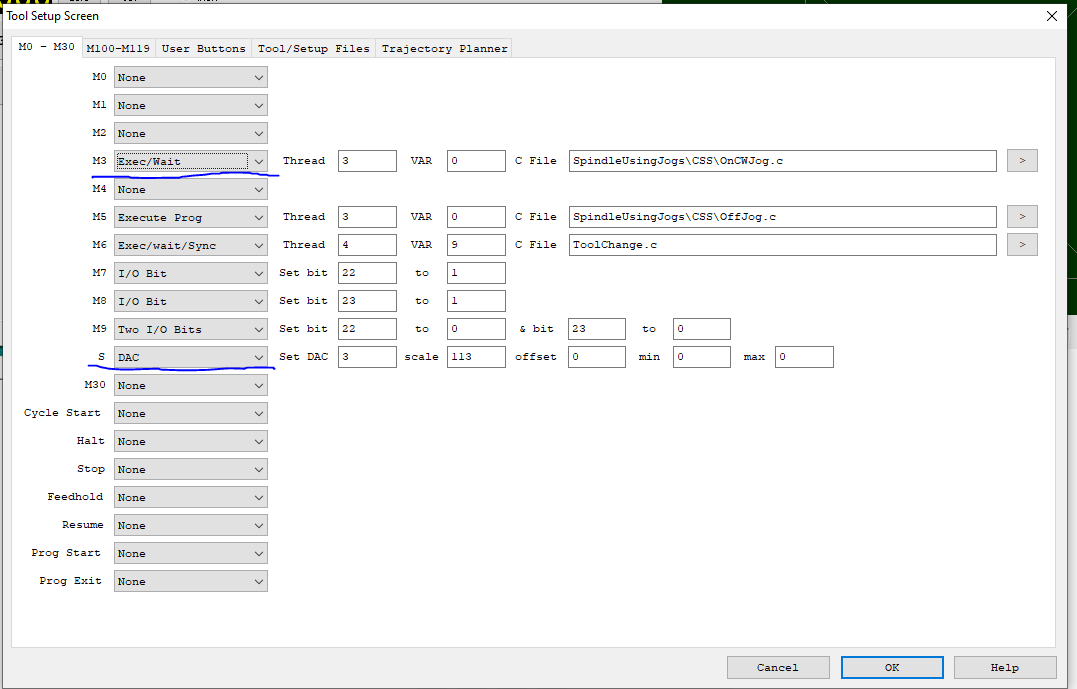Open the M9 Two I/O Bits dropdown

click(x=190, y=329)
